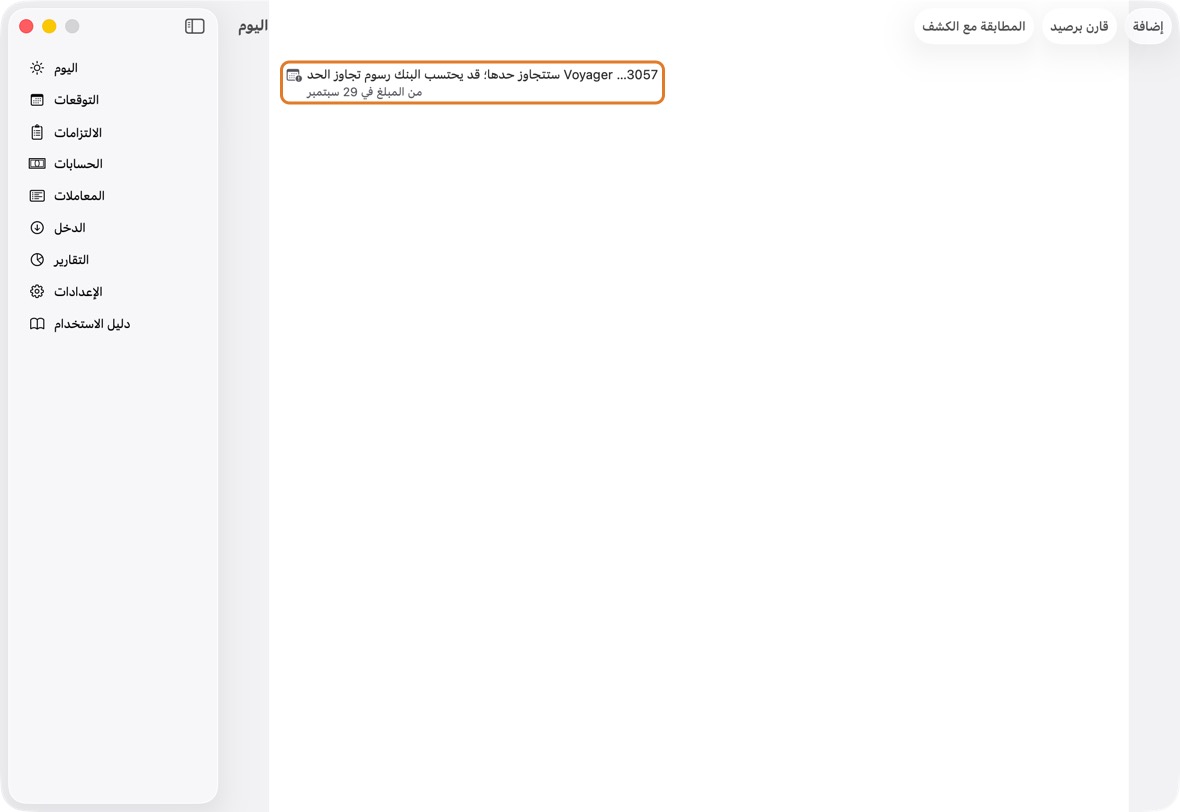Toggle the sidebar with the panel icon
Viewport: 1180px width, 812px height.
tap(194, 26)
